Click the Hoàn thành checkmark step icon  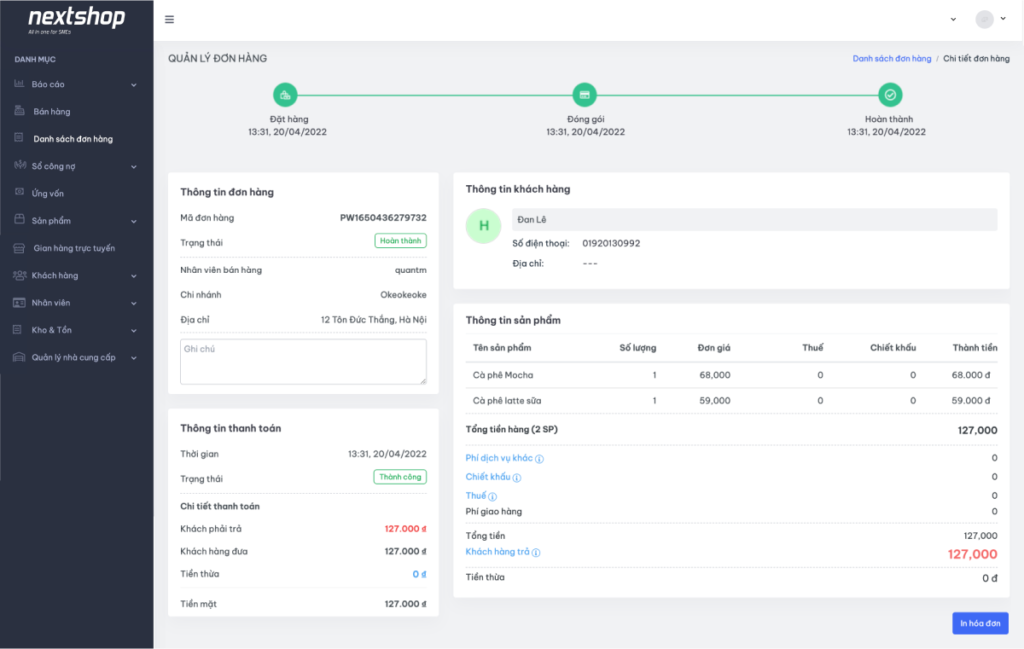tap(890, 95)
